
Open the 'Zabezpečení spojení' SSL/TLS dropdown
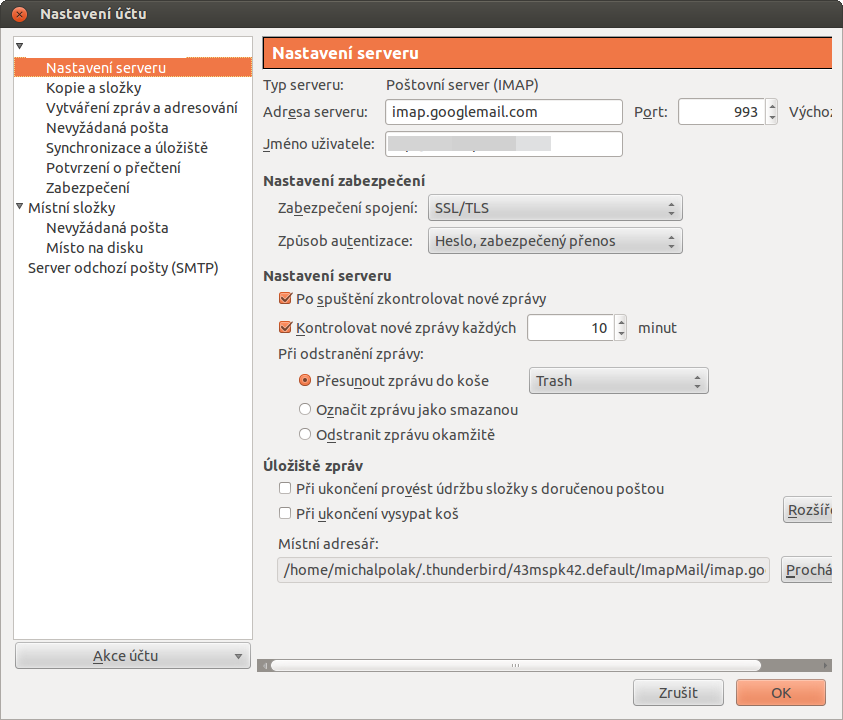[x=554, y=209]
